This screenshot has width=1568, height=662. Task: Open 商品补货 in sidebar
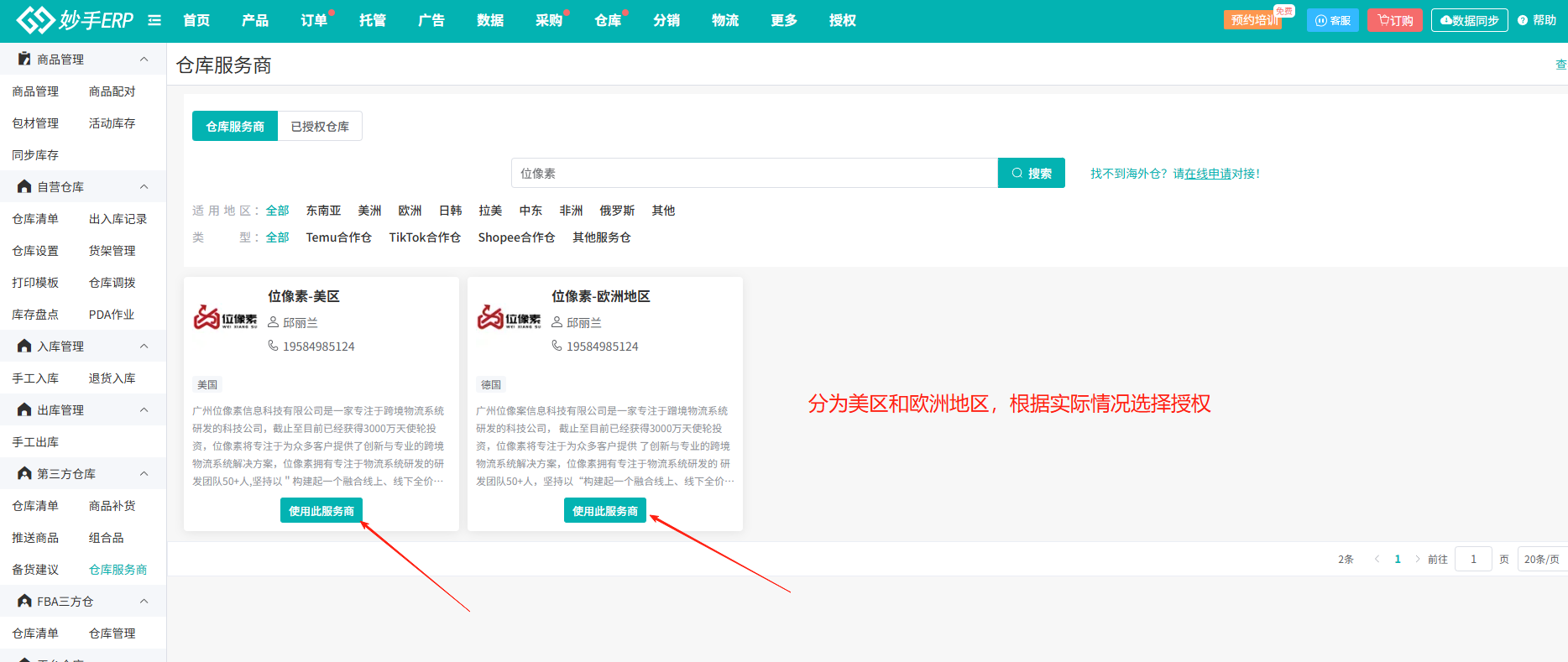coord(112,505)
